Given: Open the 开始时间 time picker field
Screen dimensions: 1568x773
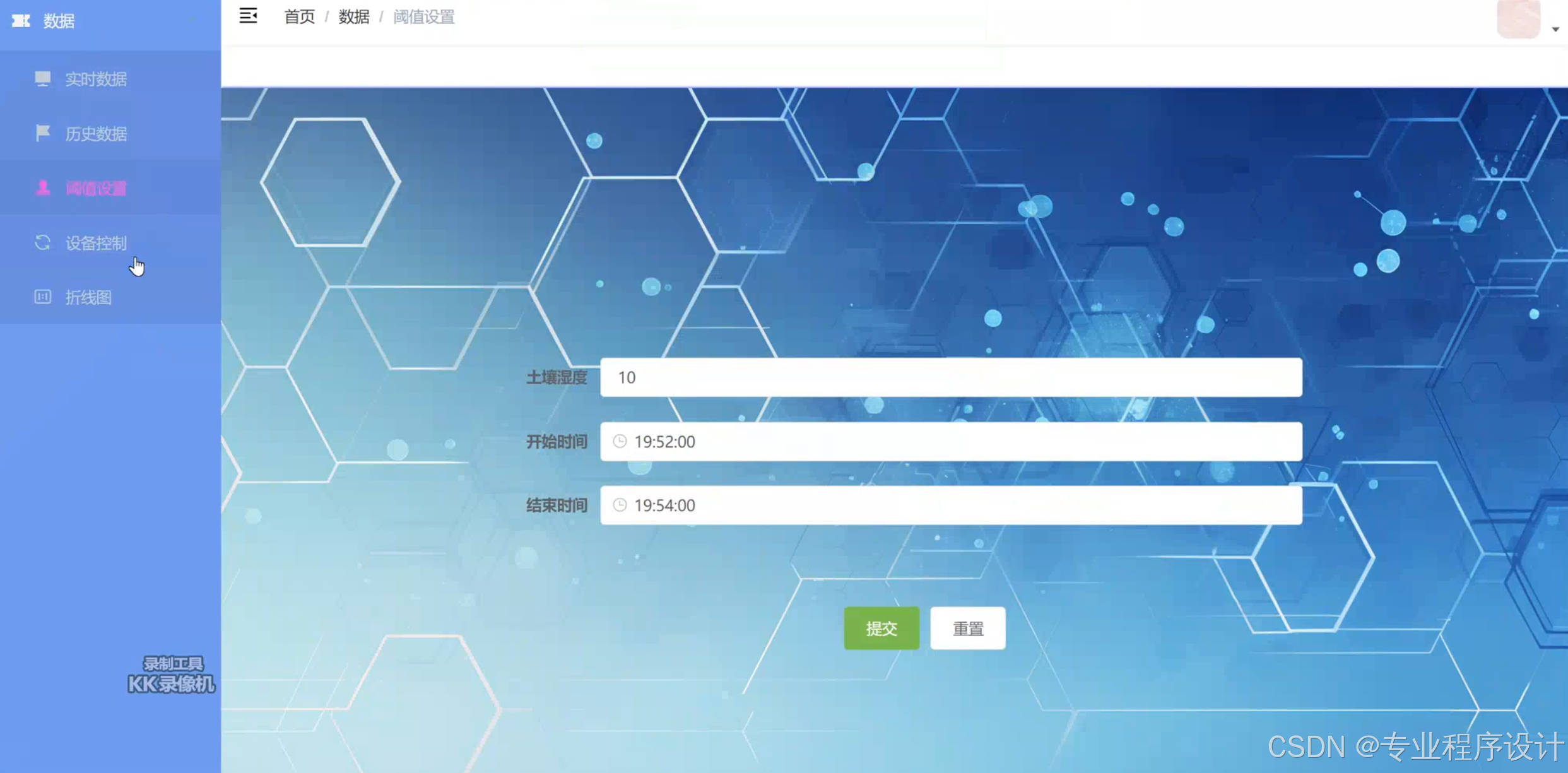Looking at the screenshot, I should [x=950, y=441].
